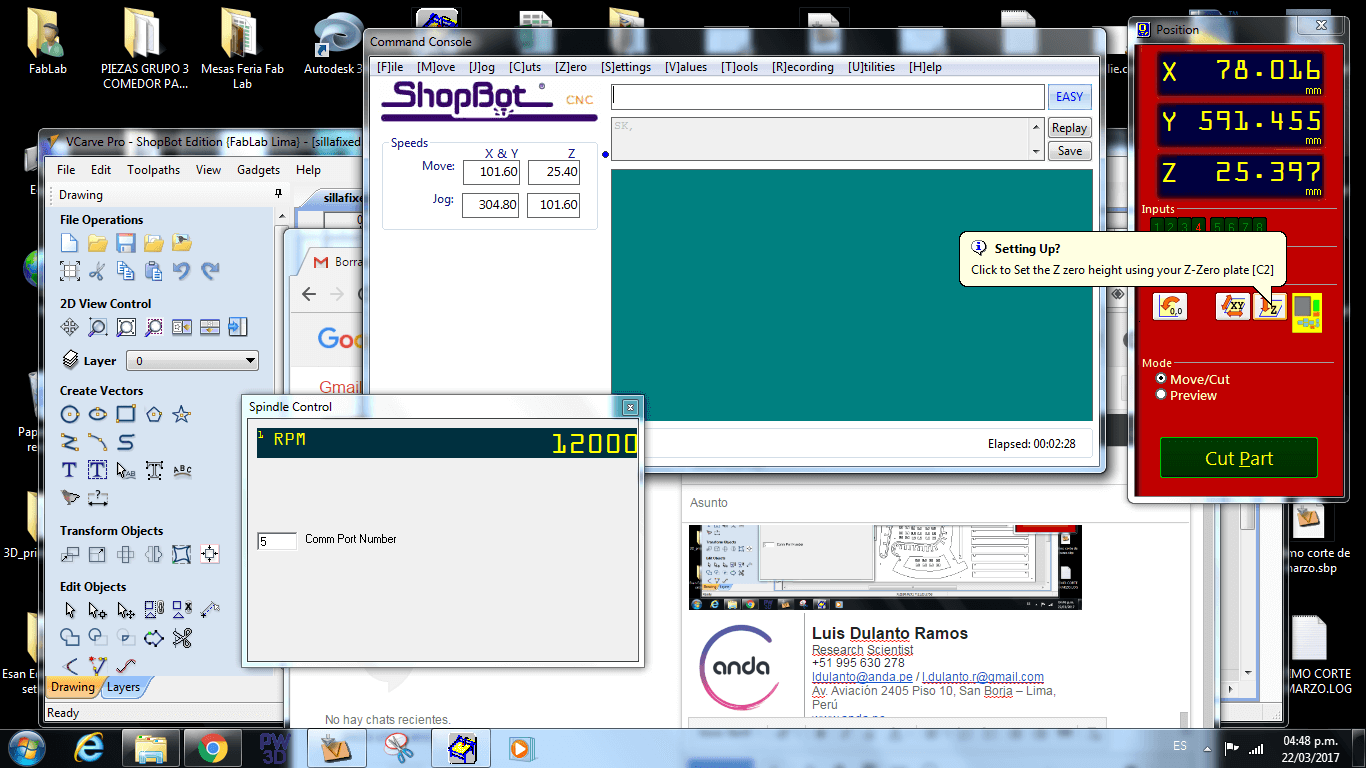Open the Toolpaths menu in VCarve

154,170
